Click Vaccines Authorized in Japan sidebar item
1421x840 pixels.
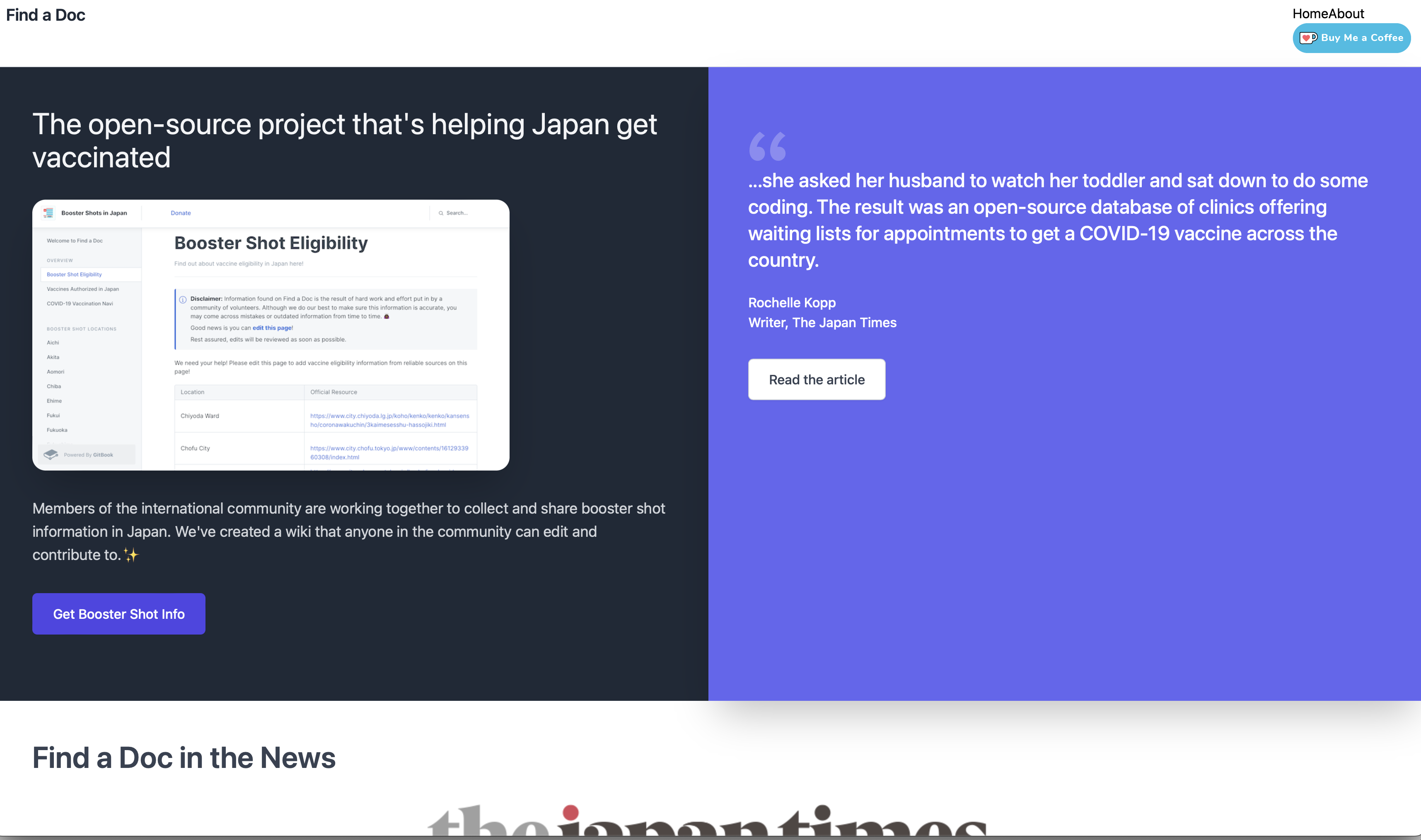[x=83, y=289]
